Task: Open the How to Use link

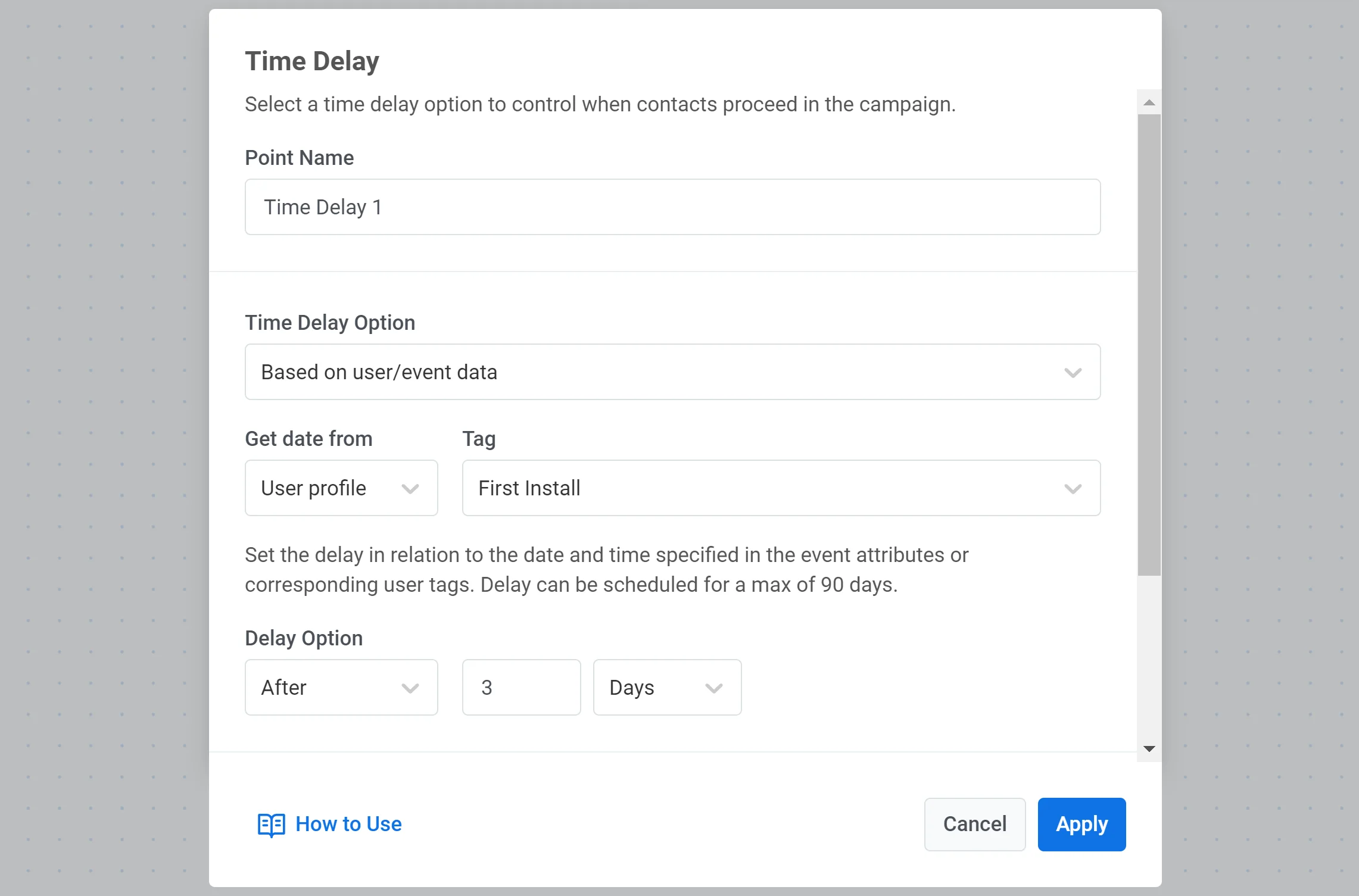Action: pyautogui.click(x=348, y=825)
